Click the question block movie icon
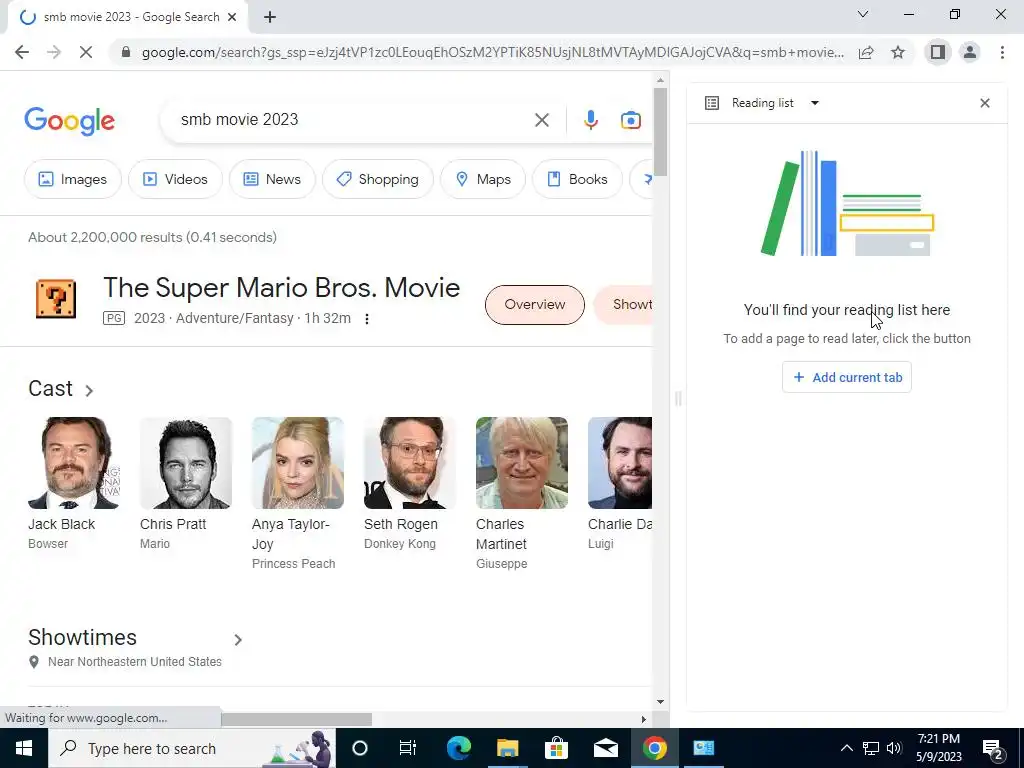This screenshot has height=768, width=1024. pyautogui.click(x=56, y=299)
